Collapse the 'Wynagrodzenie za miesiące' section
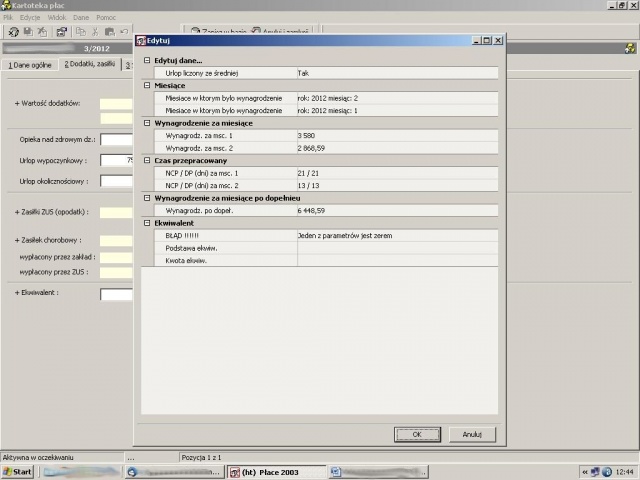This screenshot has width=640, height=480. click(x=147, y=123)
